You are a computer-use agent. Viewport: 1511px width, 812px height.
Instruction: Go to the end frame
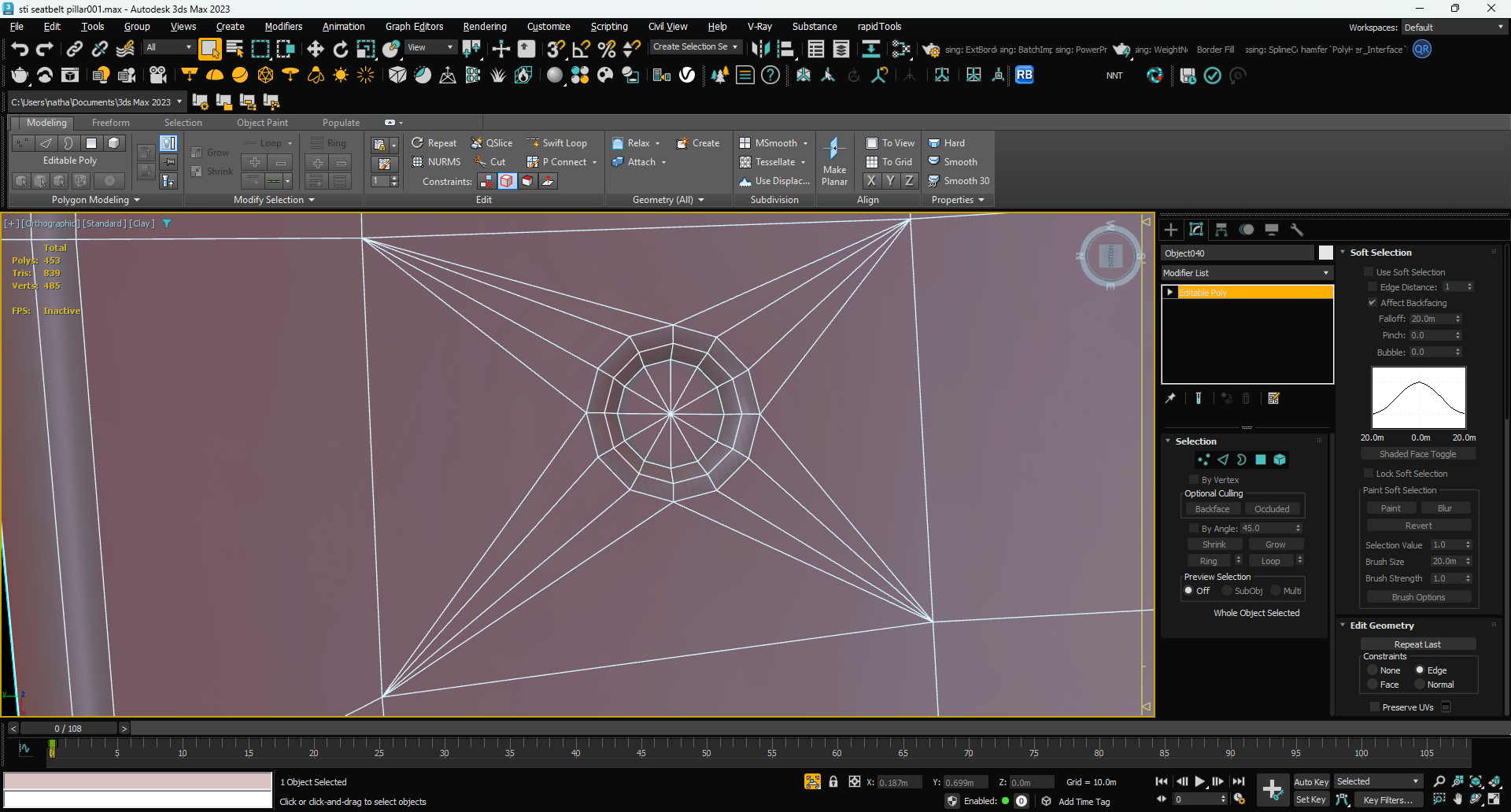[x=1239, y=781]
